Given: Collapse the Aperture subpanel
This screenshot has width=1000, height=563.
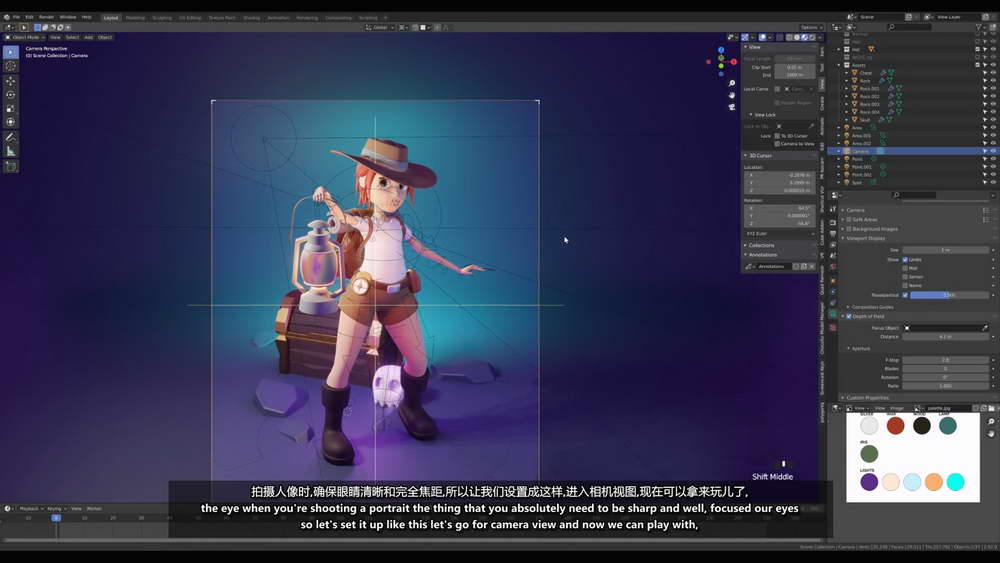Looking at the screenshot, I should coord(848,349).
